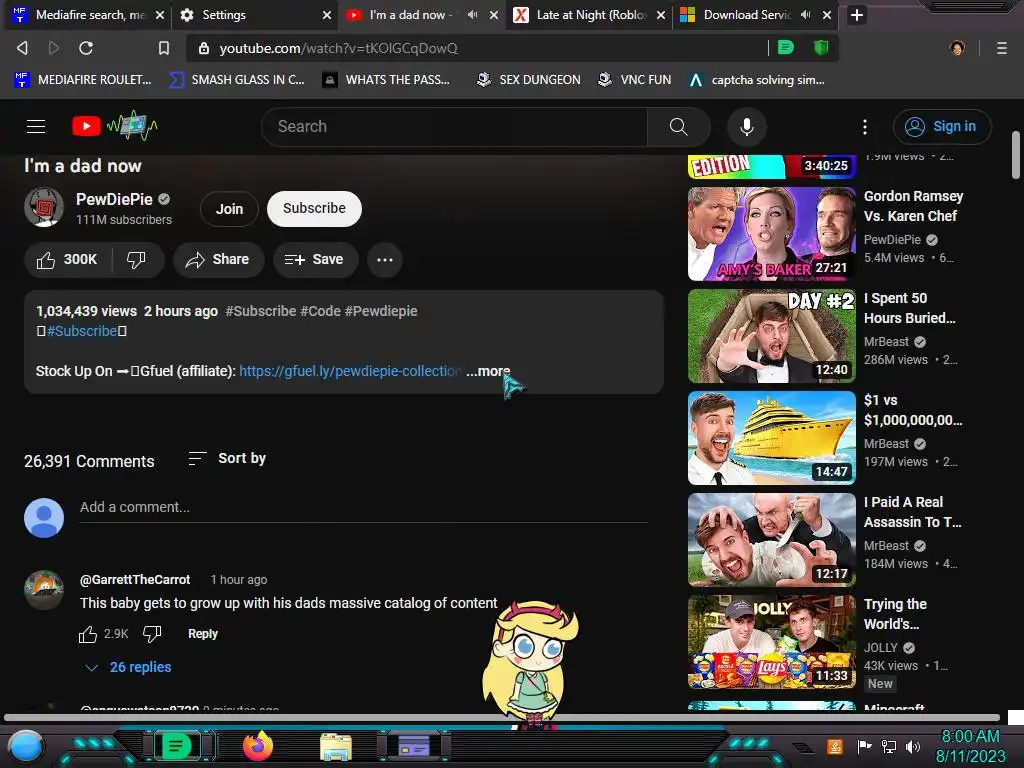Expand description with ...more
Viewport: 1024px width, 768px height.
point(488,371)
